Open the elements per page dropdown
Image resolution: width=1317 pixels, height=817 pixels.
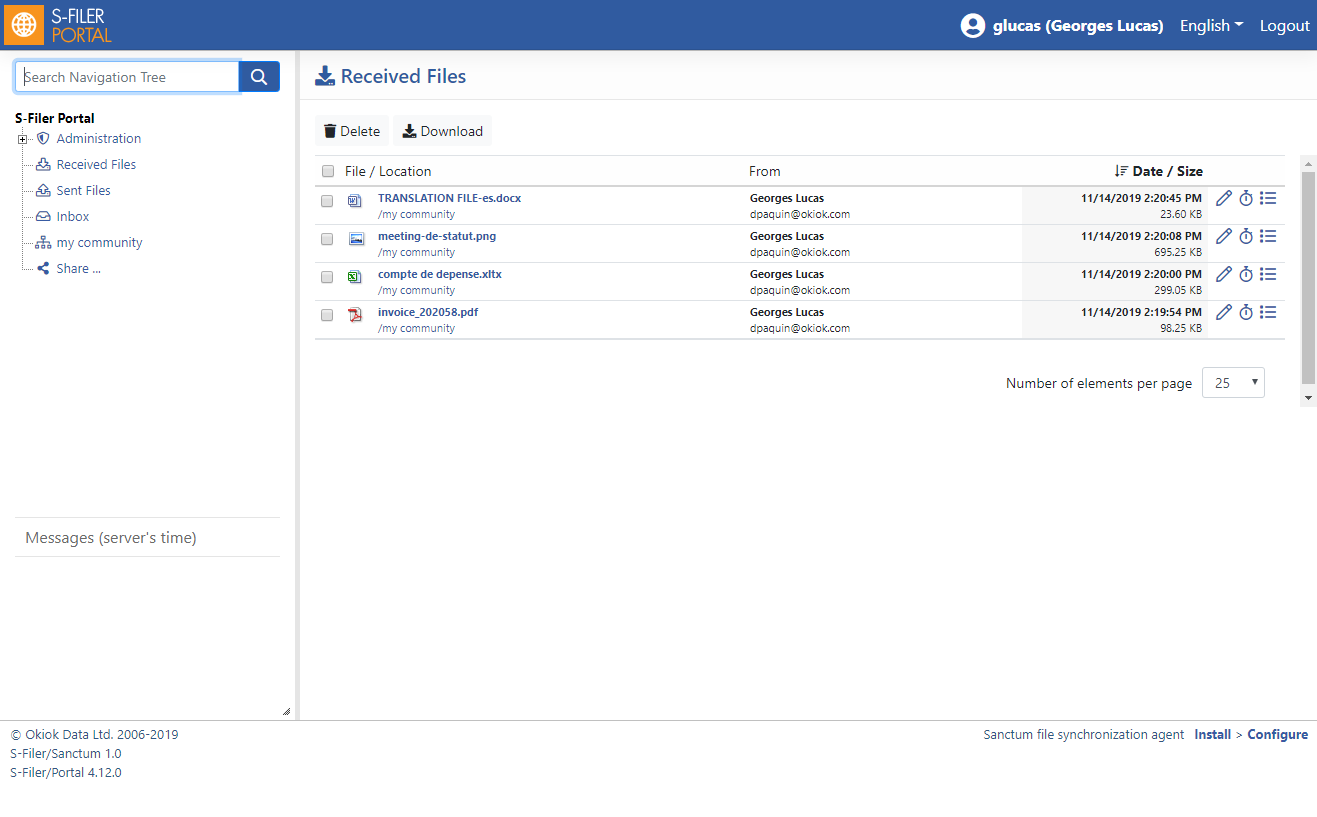[x=1234, y=383]
